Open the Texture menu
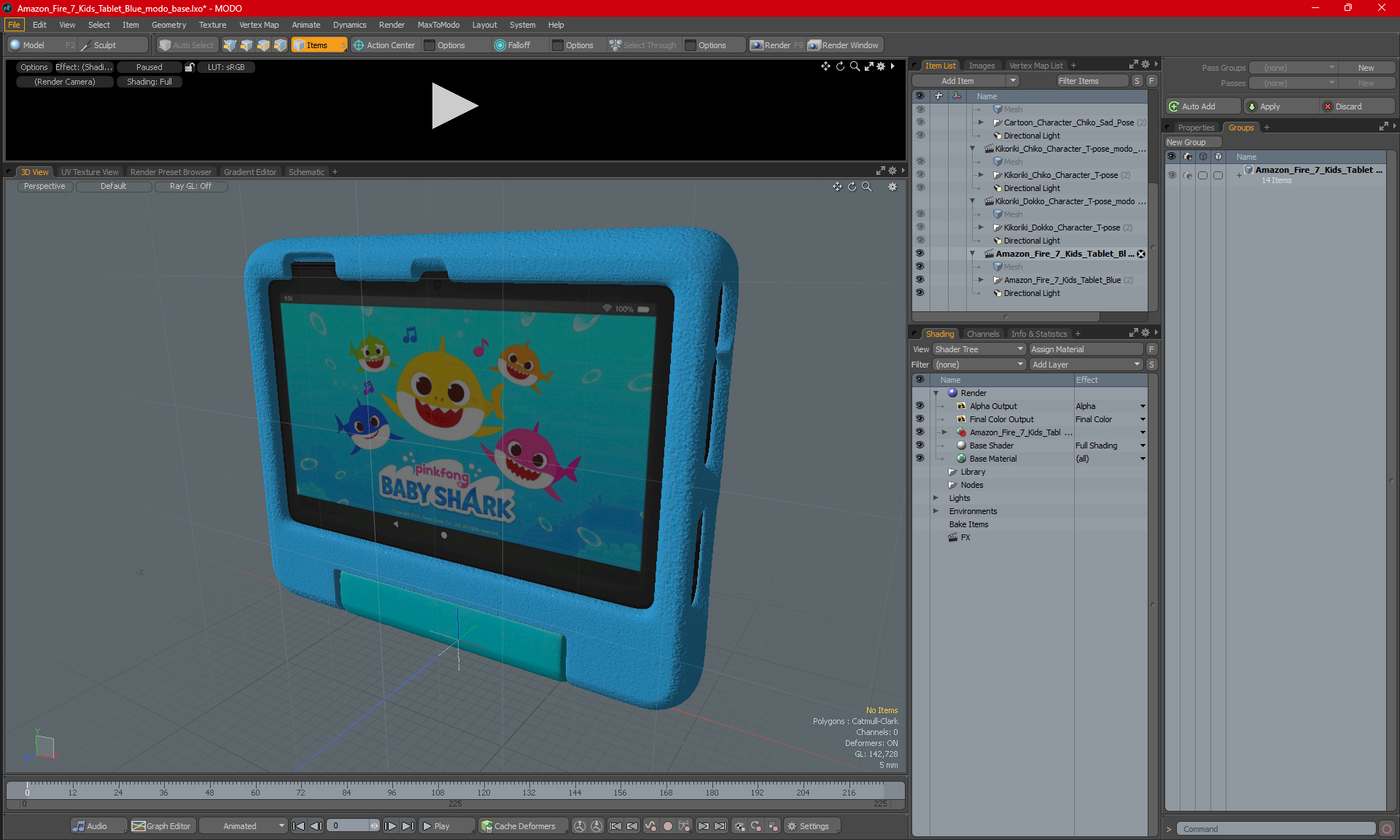This screenshot has width=1400, height=840. [x=212, y=25]
